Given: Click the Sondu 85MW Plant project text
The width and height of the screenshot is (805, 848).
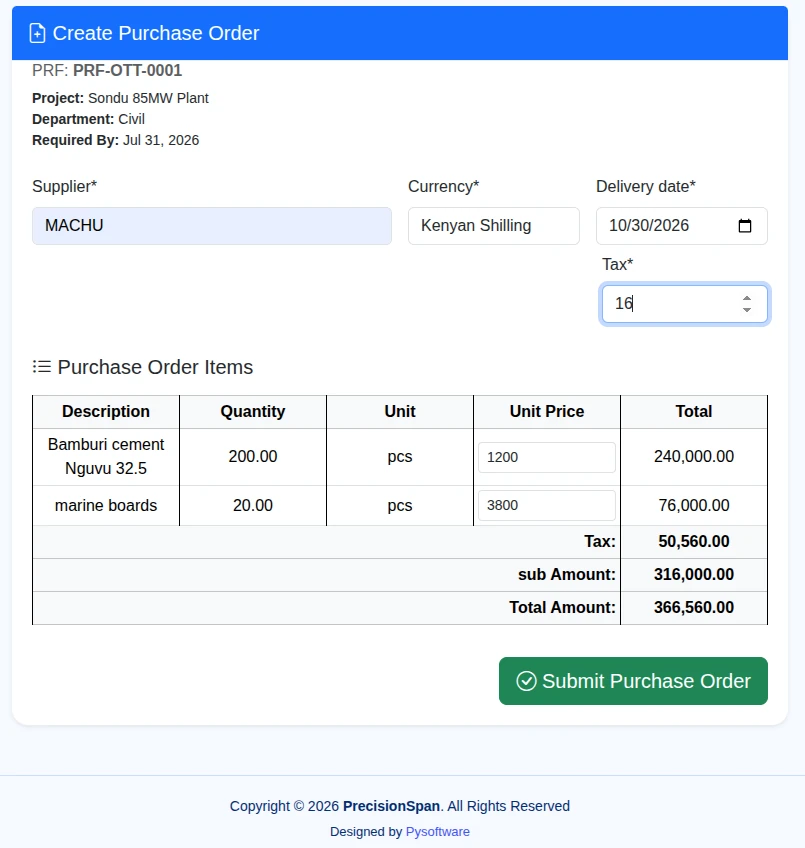Looking at the screenshot, I should click(x=148, y=98).
